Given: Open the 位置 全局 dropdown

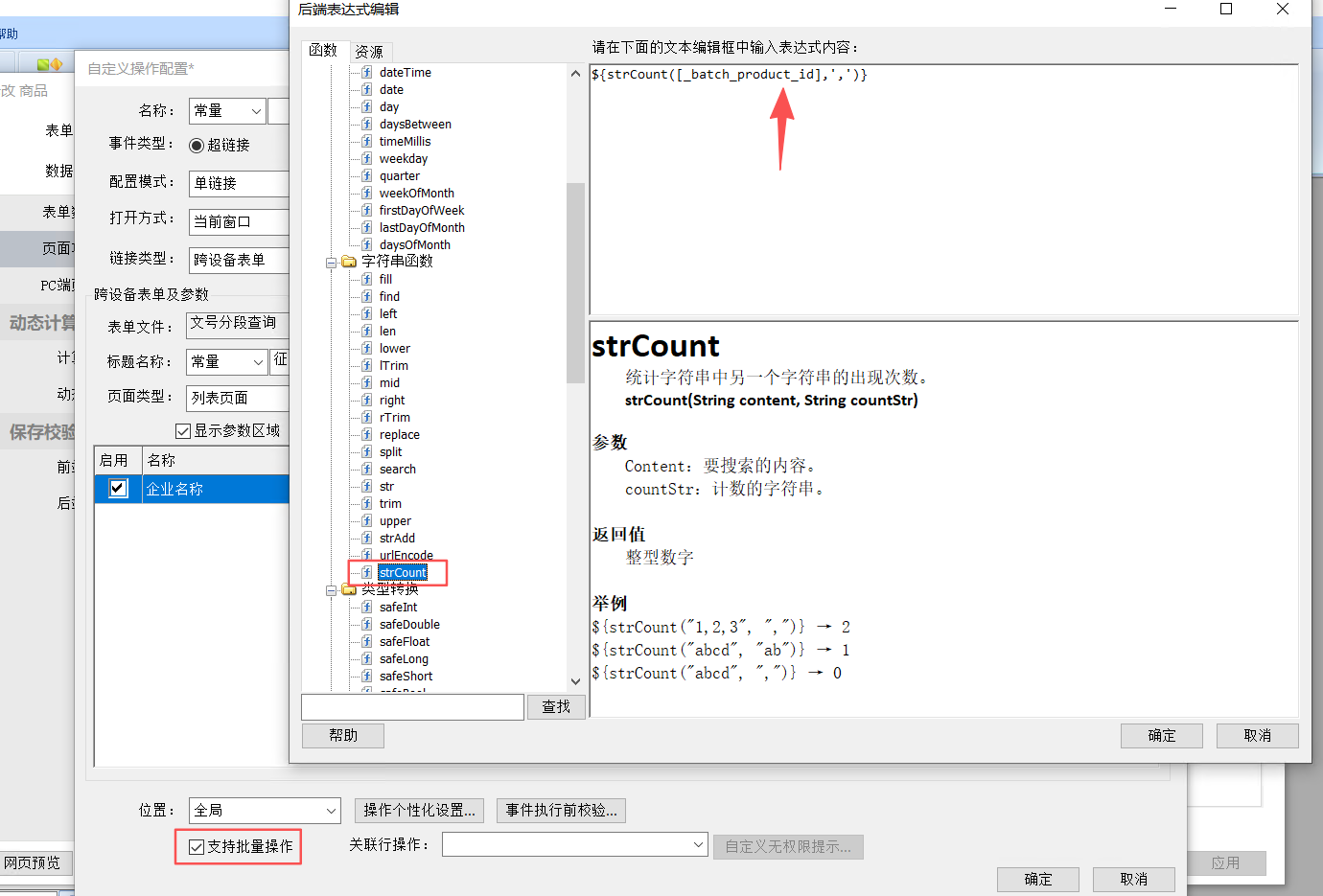Looking at the screenshot, I should click(x=265, y=811).
